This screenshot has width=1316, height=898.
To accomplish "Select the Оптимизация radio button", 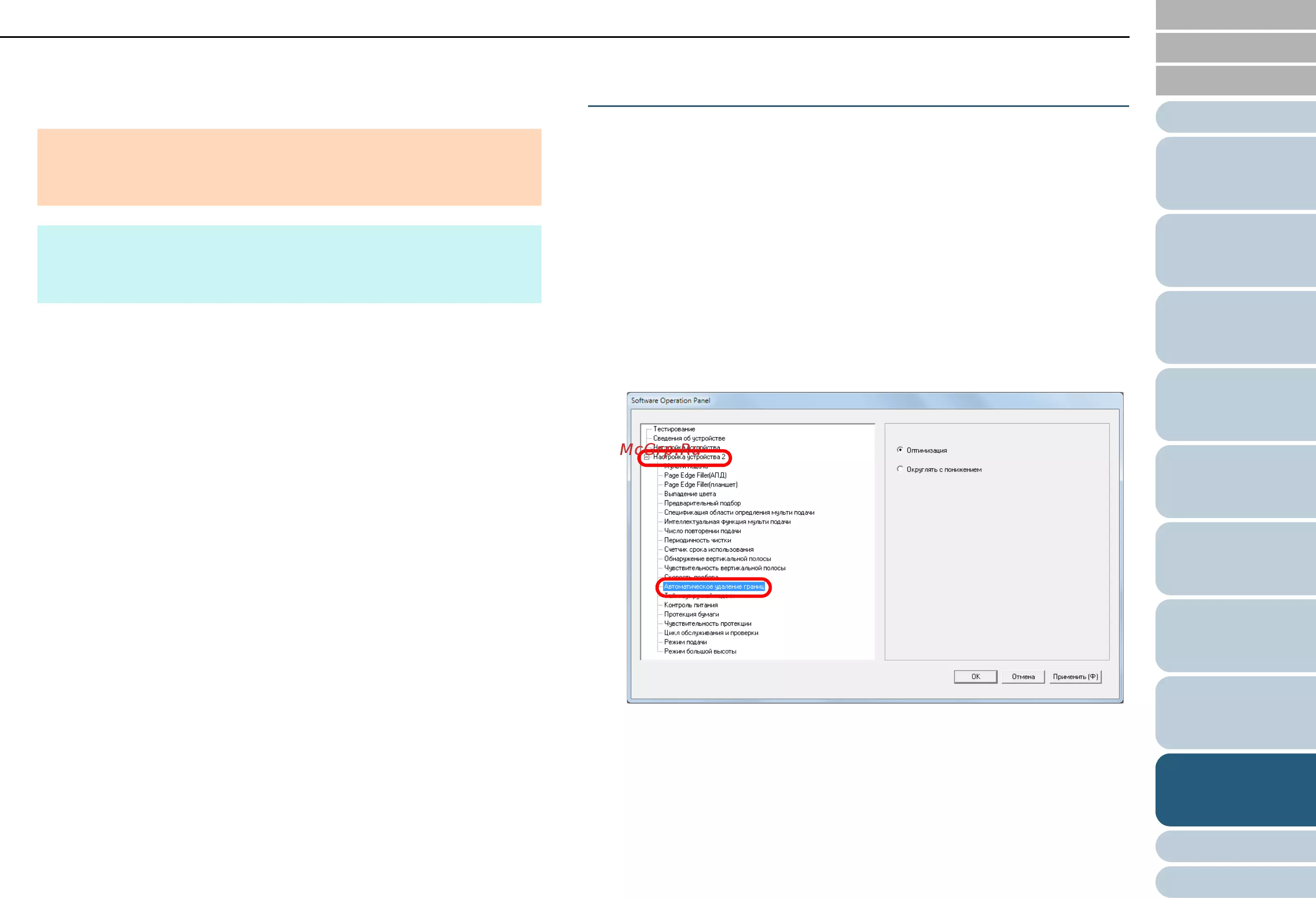I will coord(900,450).
